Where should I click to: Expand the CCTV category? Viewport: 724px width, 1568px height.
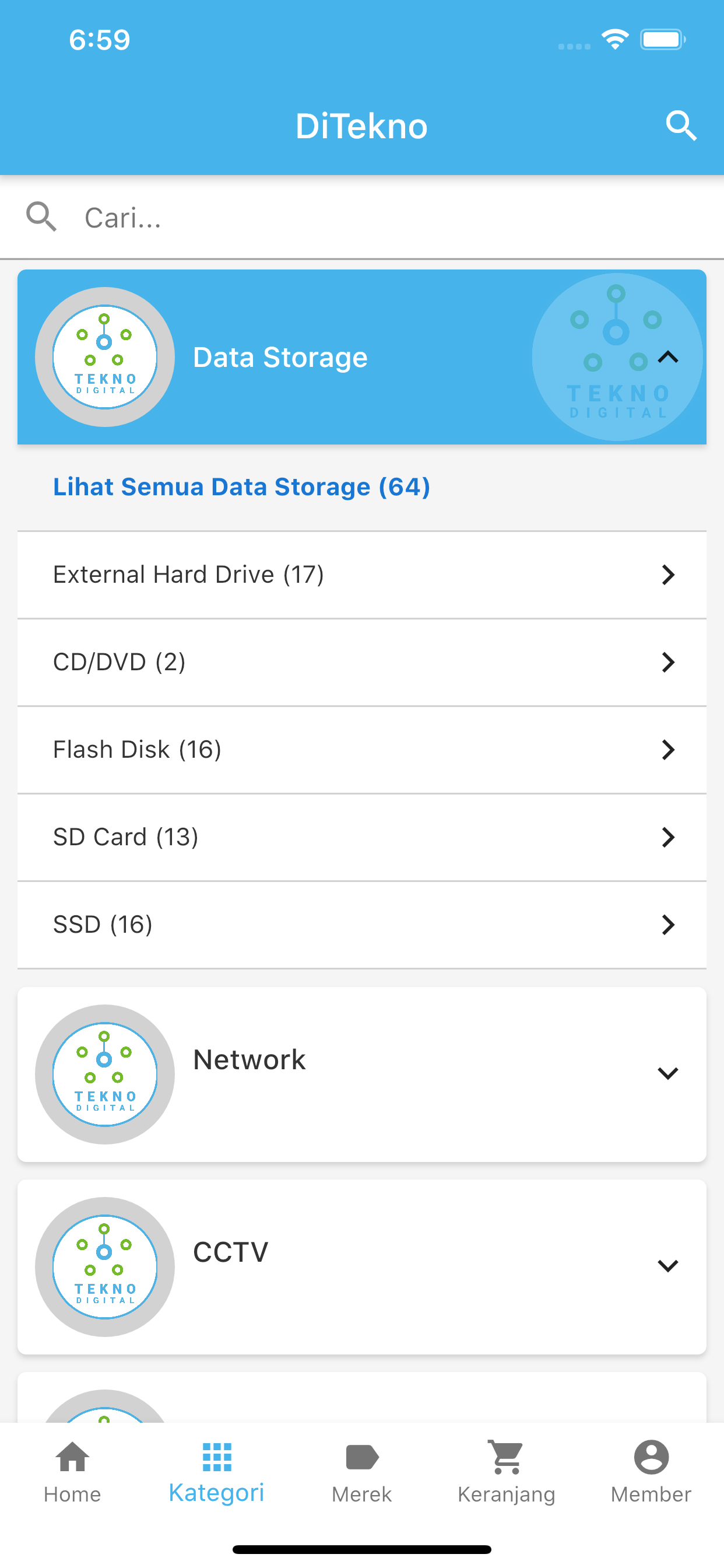click(x=668, y=1266)
